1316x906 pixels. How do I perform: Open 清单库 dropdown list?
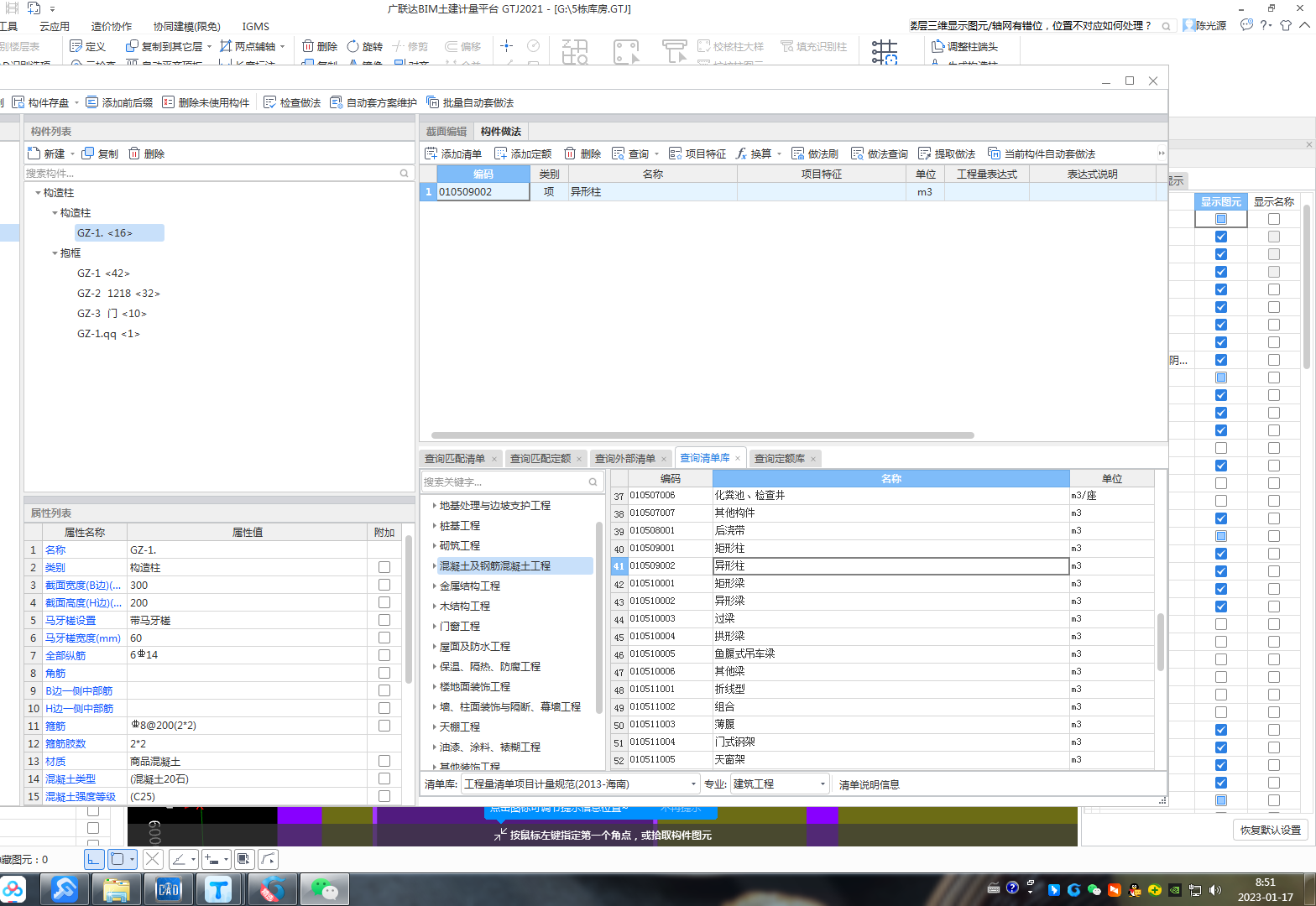point(694,784)
